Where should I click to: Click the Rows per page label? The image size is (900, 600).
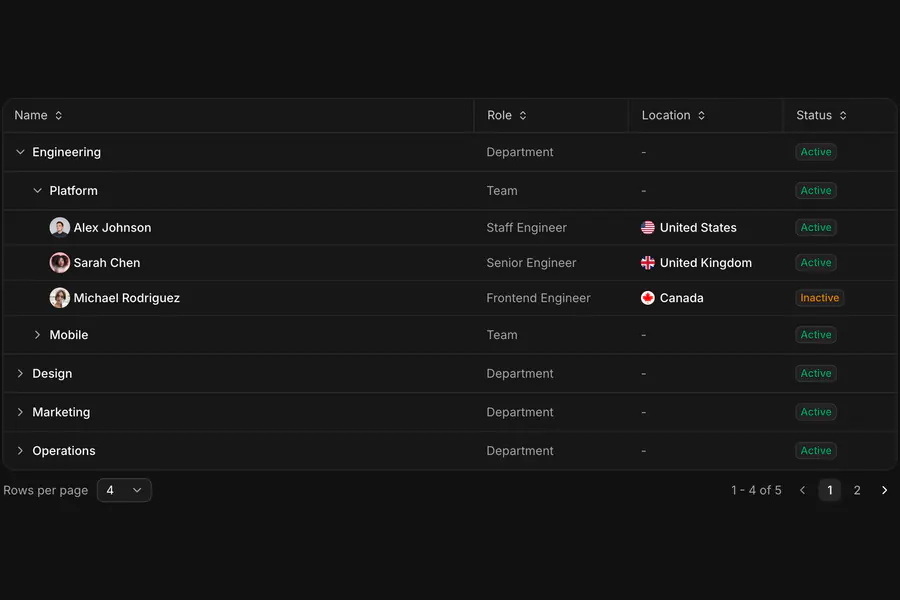46,490
